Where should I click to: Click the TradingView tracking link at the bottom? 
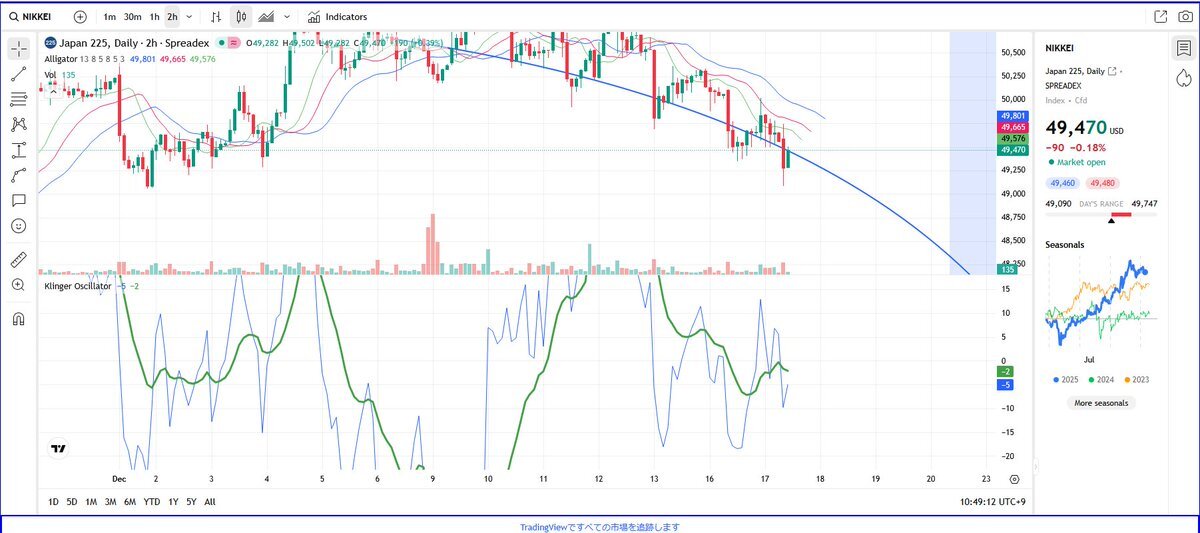click(600, 526)
